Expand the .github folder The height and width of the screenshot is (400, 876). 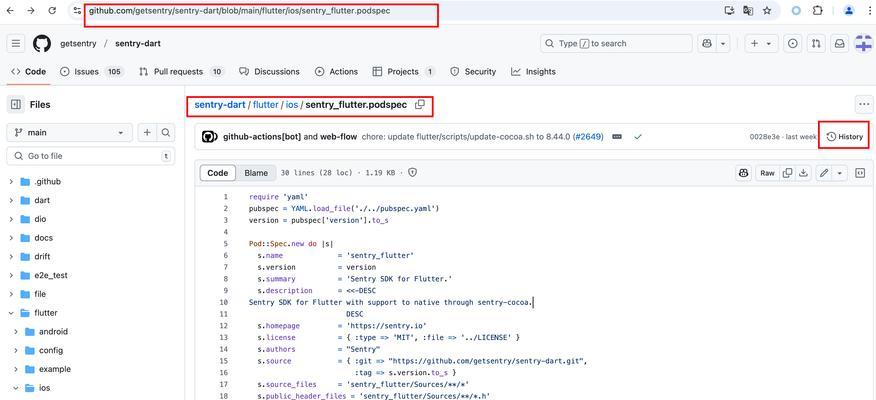(11, 182)
